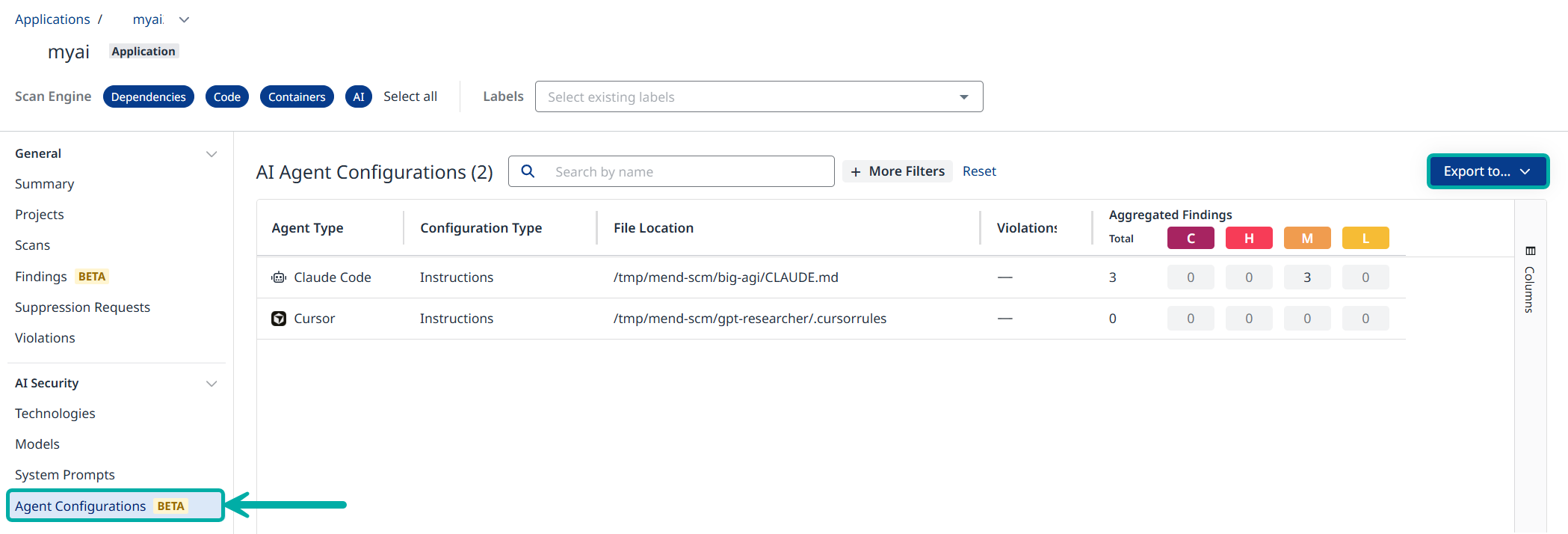The height and width of the screenshot is (534, 1568).
Task: Click total findings 0 for Cursor
Action: 1113,319
